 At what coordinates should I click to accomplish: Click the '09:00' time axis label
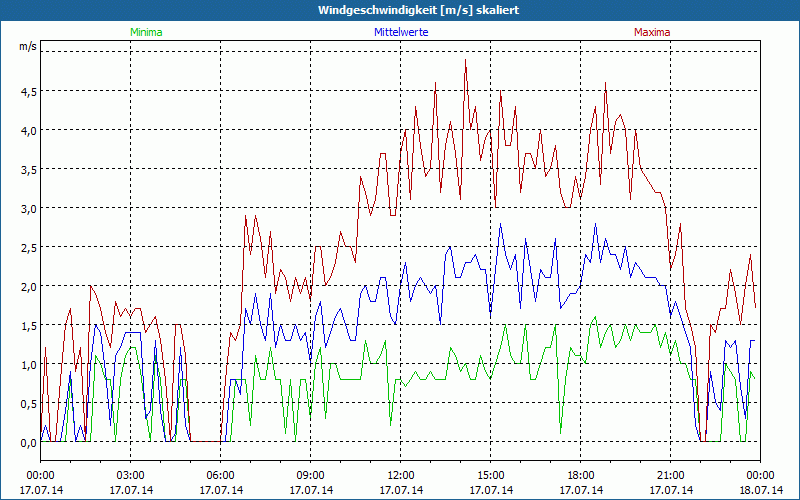pyautogui.click(x=311, y=476)
